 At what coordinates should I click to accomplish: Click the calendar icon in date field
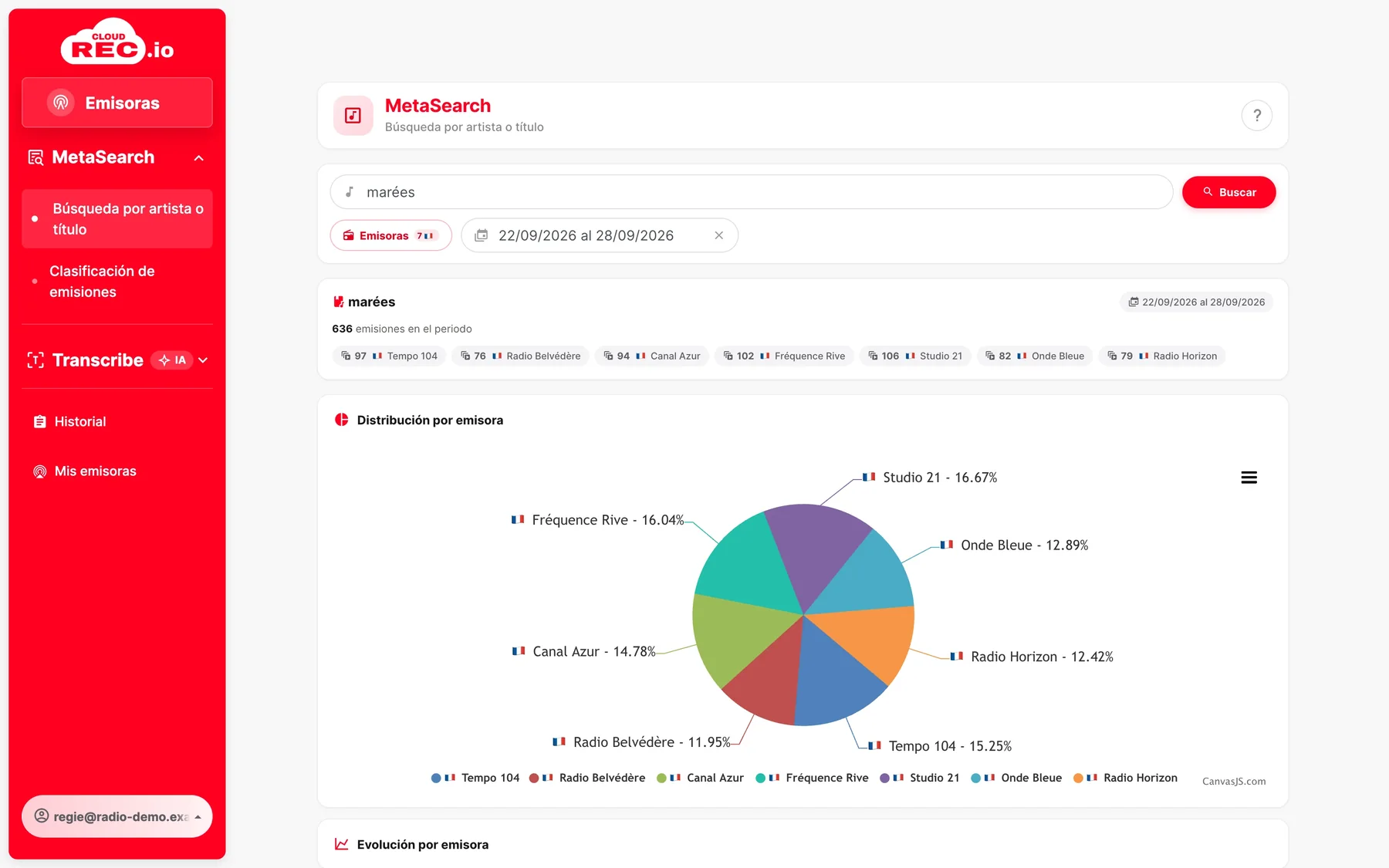coord(481,235)
